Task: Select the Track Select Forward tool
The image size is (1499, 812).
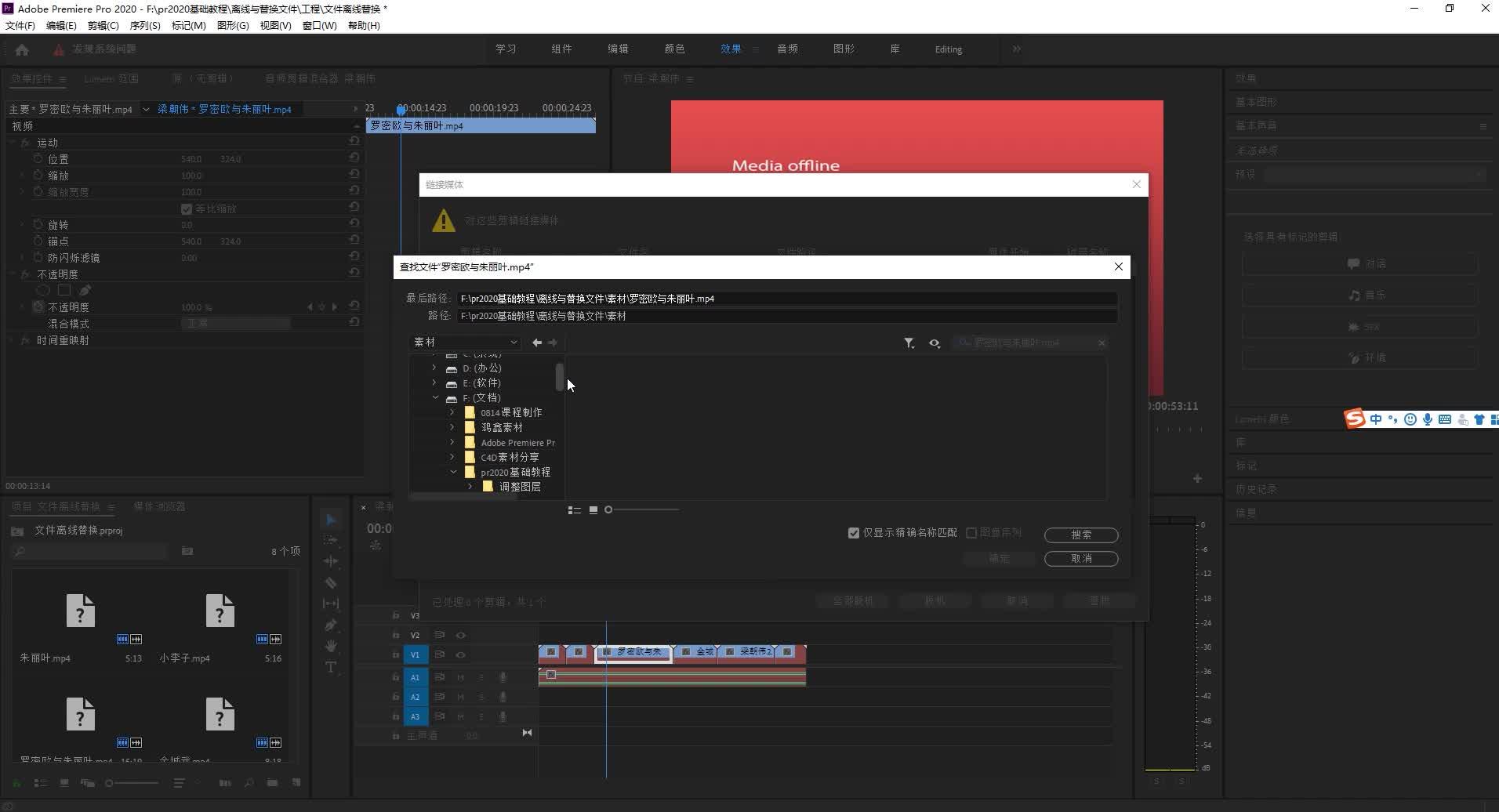Action: tap(331, 541)
